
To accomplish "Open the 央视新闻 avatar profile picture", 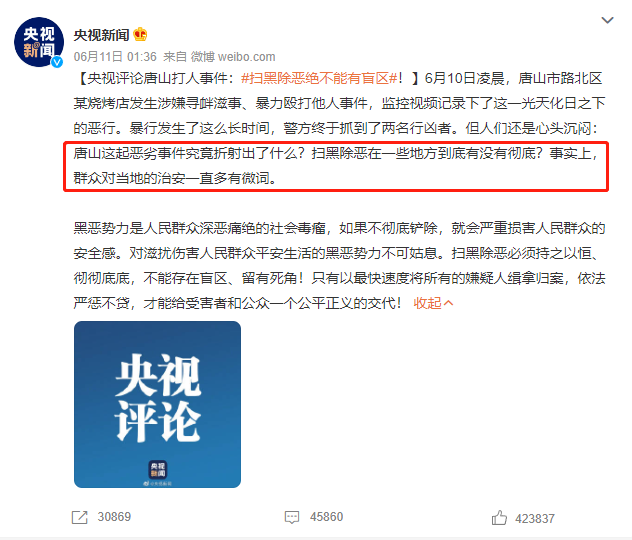I will tap(39, 42).
